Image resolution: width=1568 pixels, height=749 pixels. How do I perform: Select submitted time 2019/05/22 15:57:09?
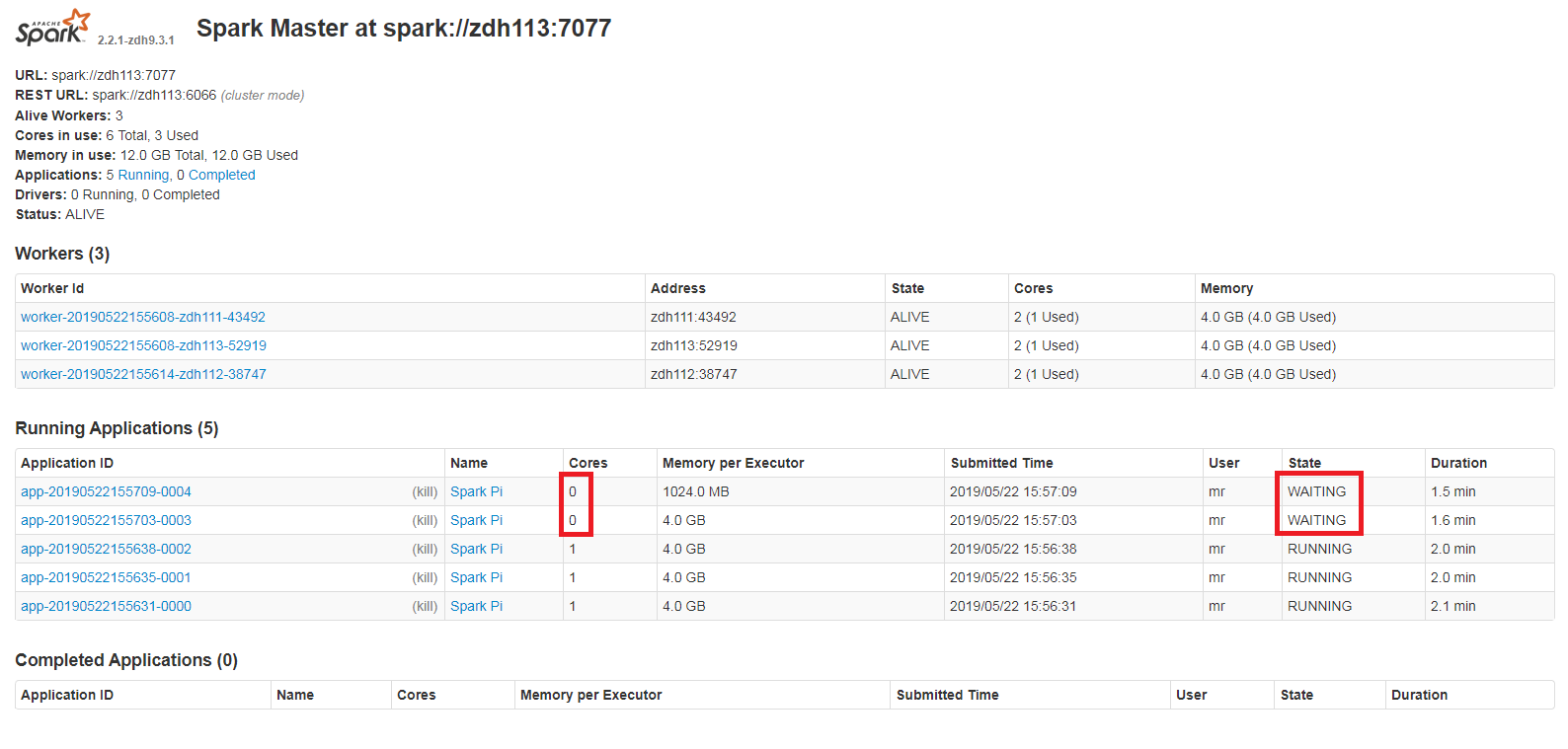click(x=1013, y=491)
